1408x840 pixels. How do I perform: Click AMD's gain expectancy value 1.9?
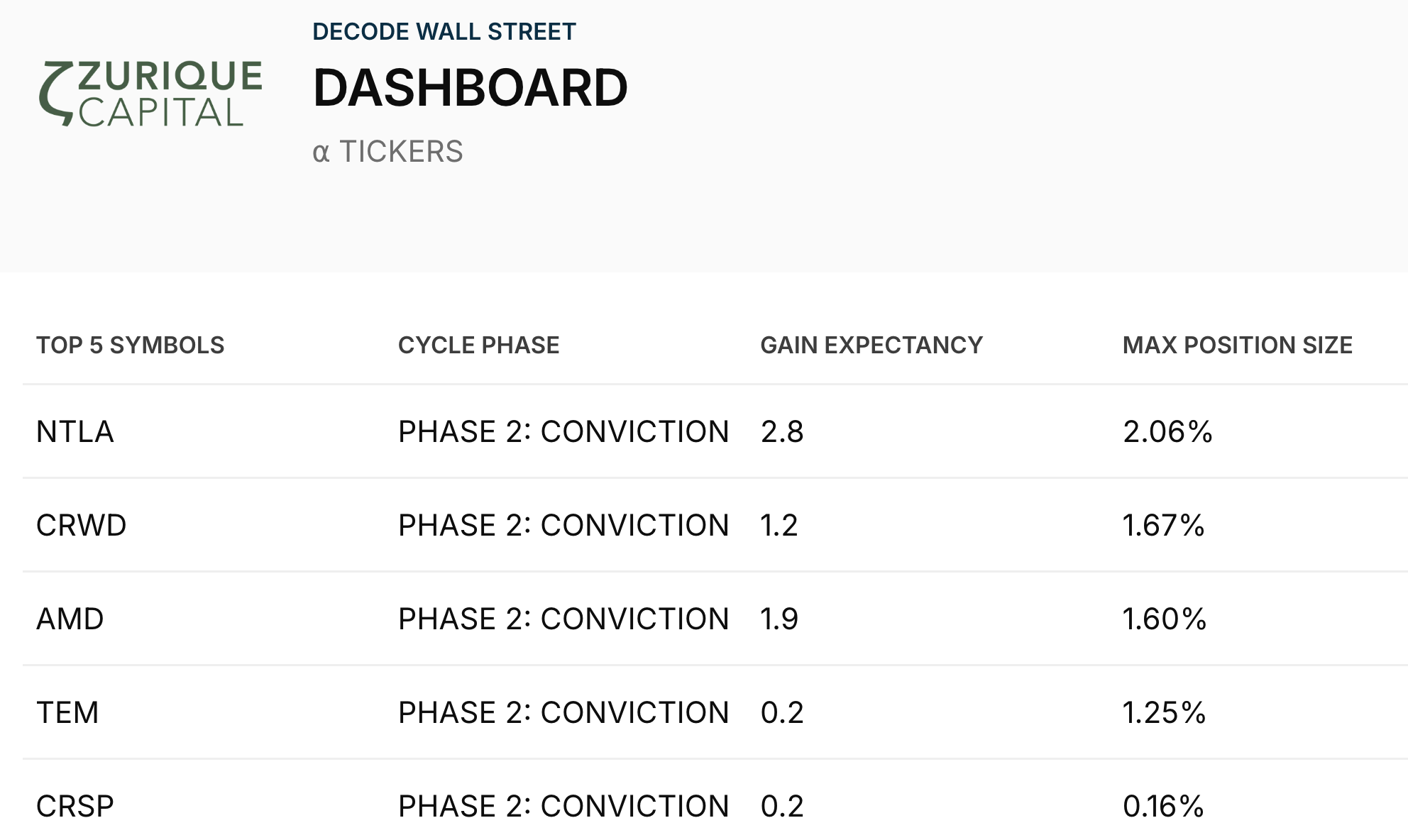[x=779, y=619]
